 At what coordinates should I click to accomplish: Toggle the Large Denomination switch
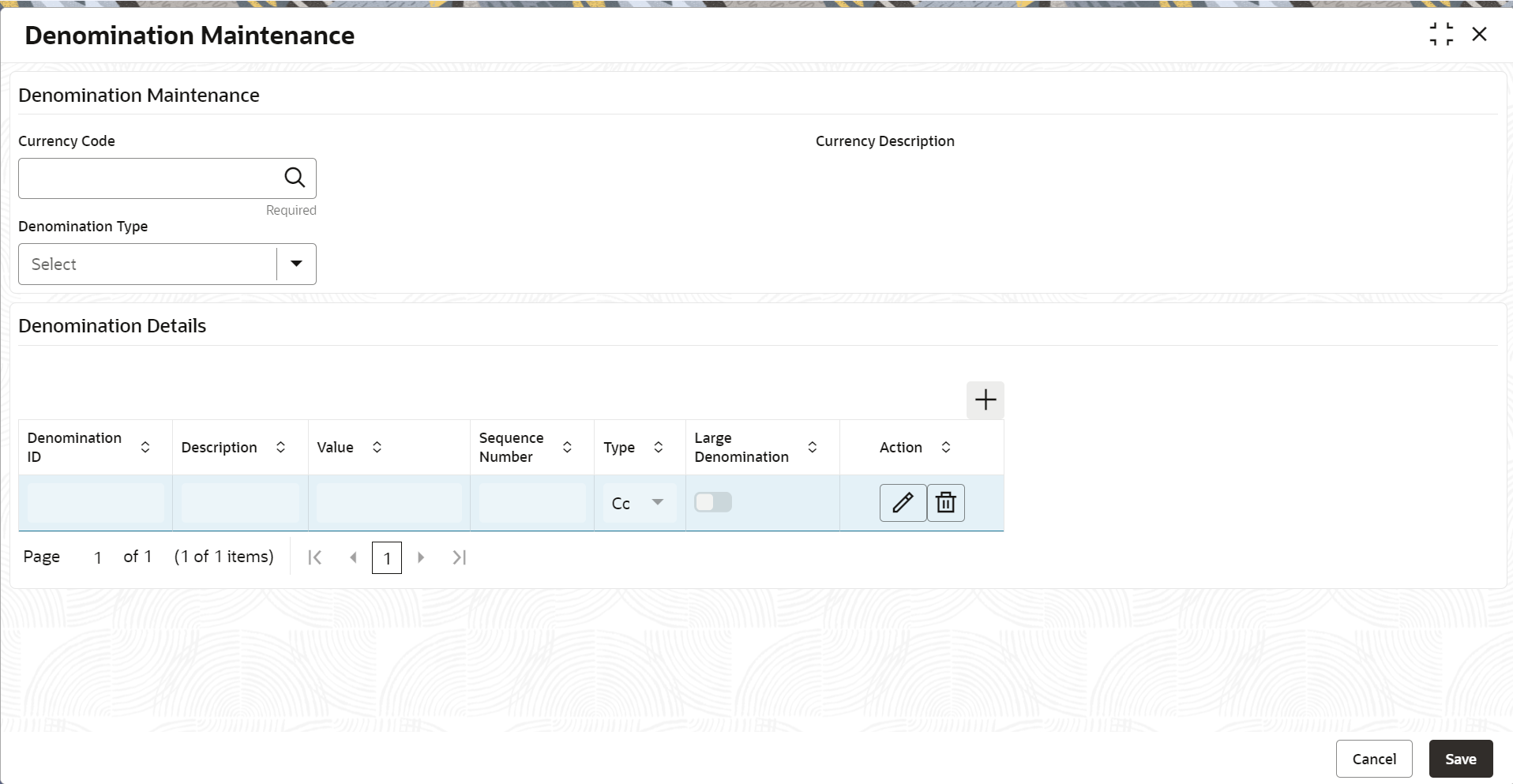point(713,502)
